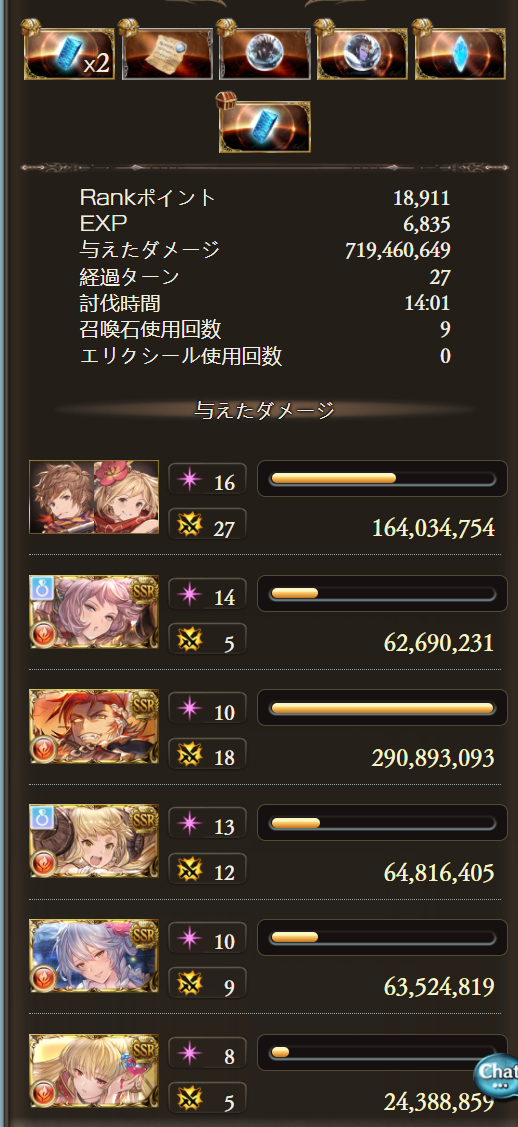Click the fire element icon on red-haired character
The image size is (518, 1127).
pos(42,750)
